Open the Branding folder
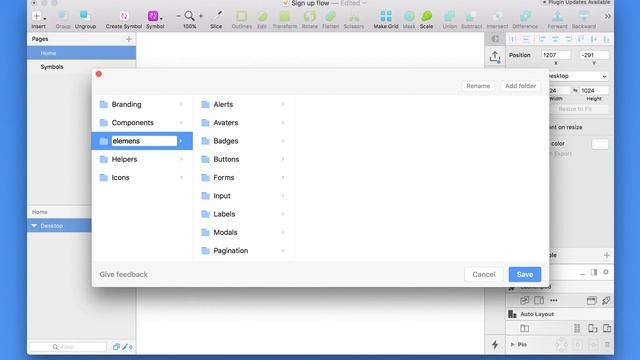This screenshot has width=640, height=360. [x=142, y=104]
